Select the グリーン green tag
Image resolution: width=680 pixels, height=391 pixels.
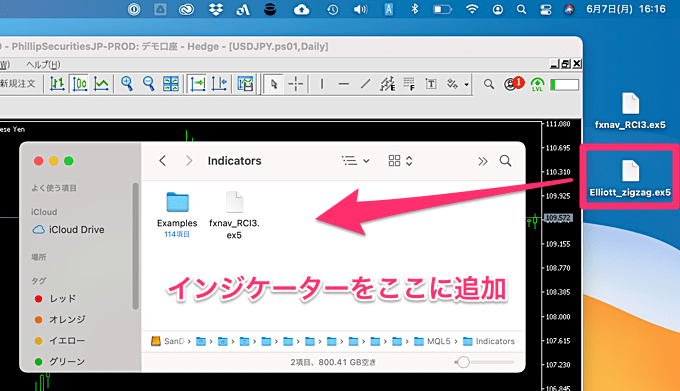coord(60,362)
